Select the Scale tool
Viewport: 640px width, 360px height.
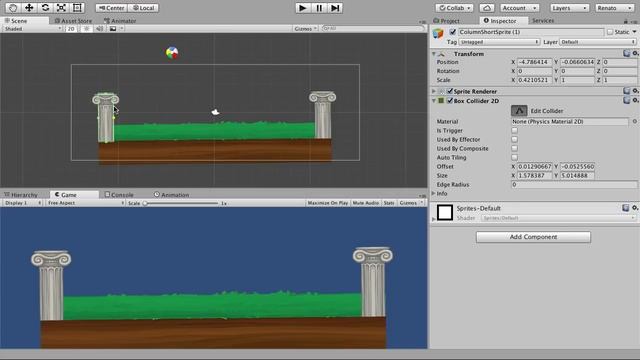point(61,8)
